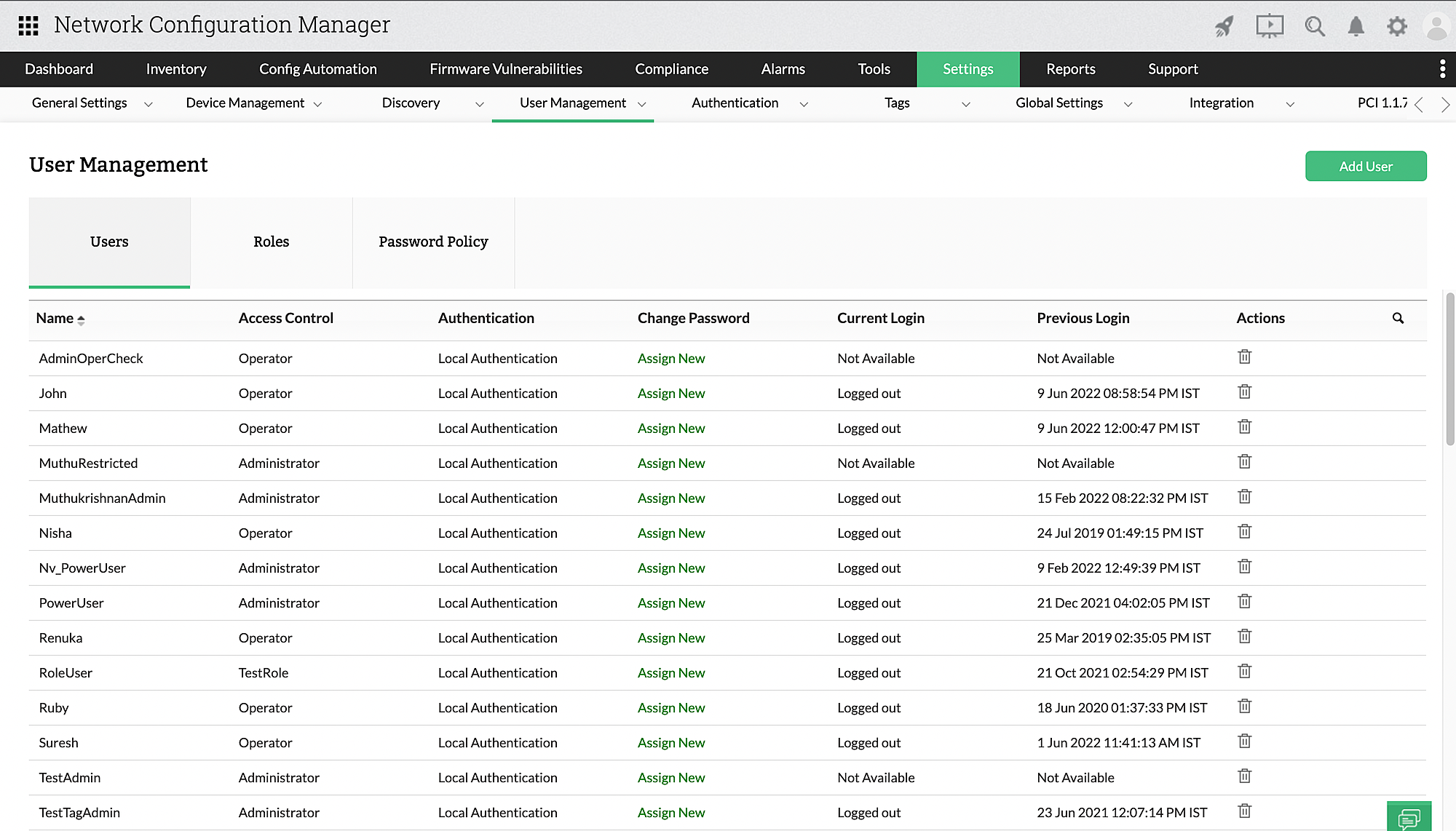The image size is (1456, 831).
Task: Expand the Authentication submenu chevron
Action: click(x=804, y=104)
